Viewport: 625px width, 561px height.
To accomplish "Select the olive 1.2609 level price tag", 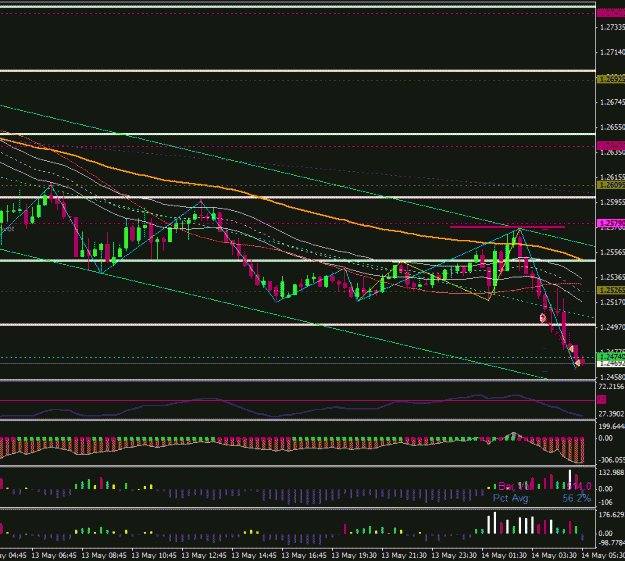I will pos(611,185).
